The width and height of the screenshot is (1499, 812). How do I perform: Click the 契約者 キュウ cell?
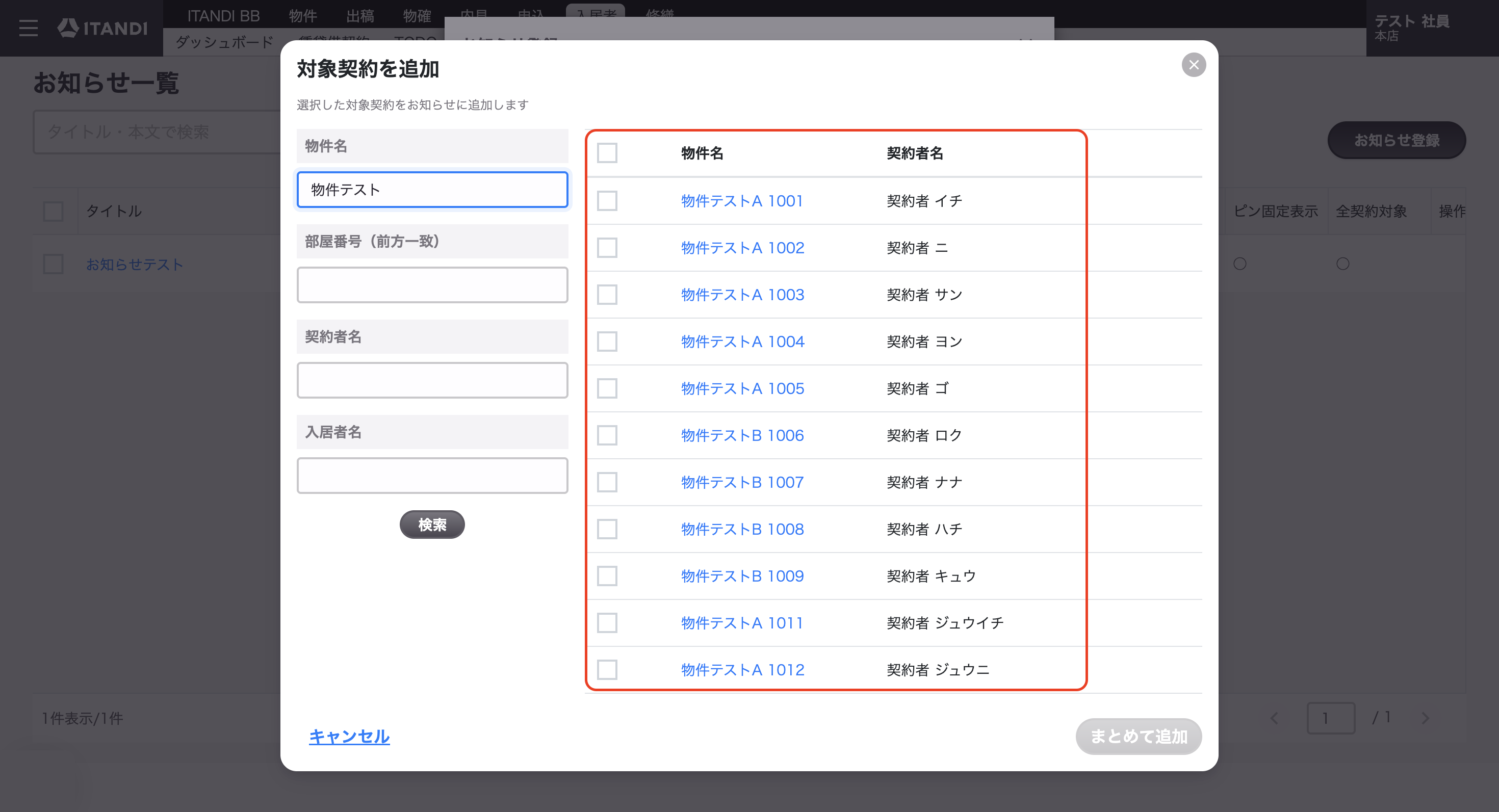[x=931, y=576]
